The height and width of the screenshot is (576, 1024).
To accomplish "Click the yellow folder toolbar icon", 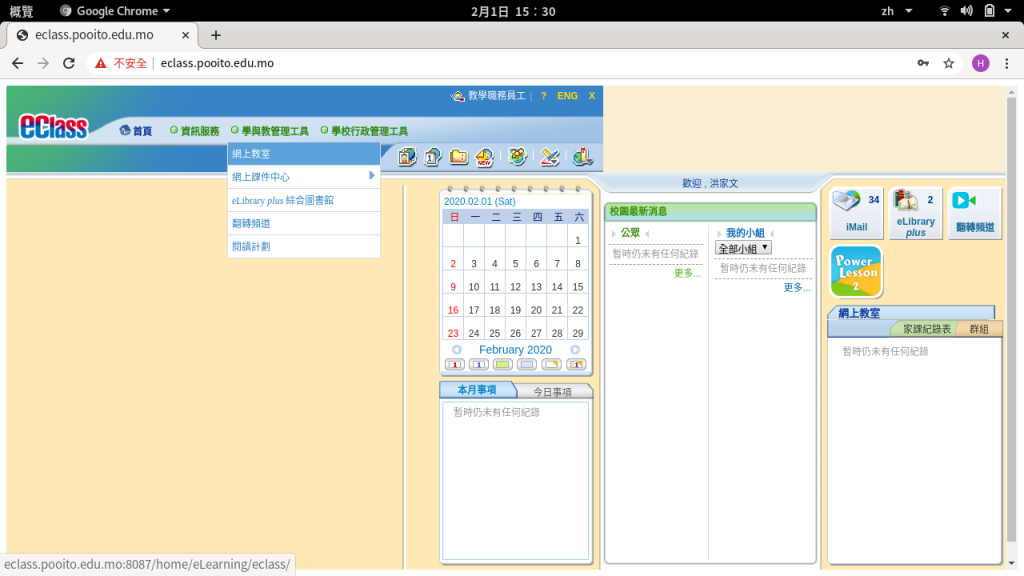I will 459,157.
